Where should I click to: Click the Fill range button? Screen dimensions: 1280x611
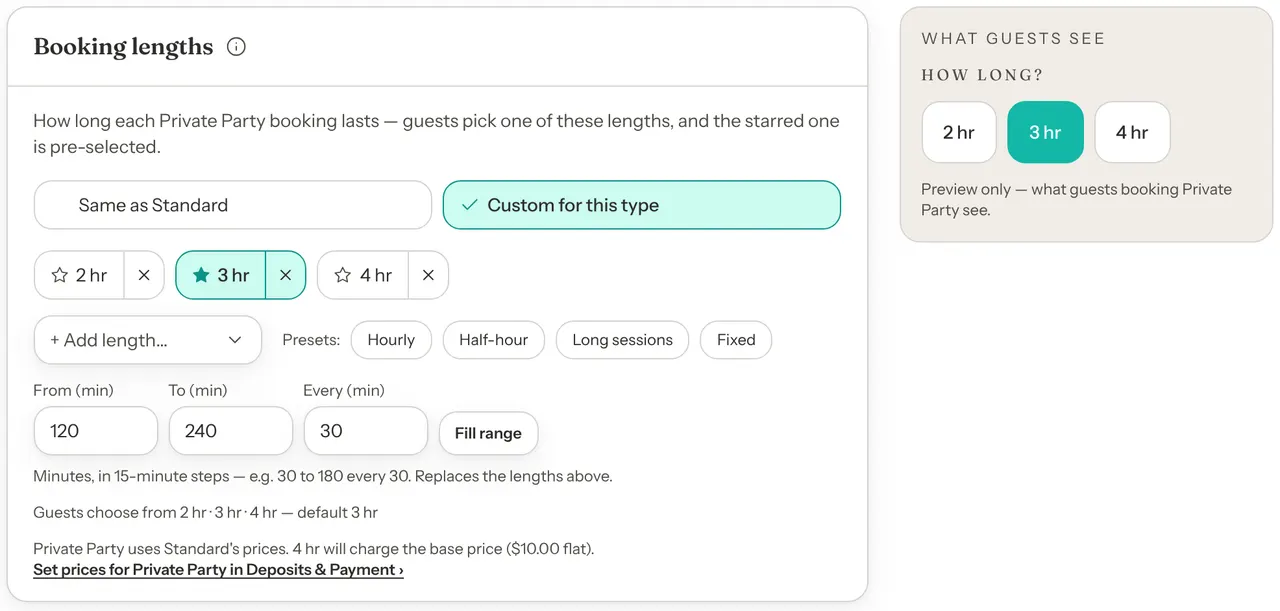488,433
